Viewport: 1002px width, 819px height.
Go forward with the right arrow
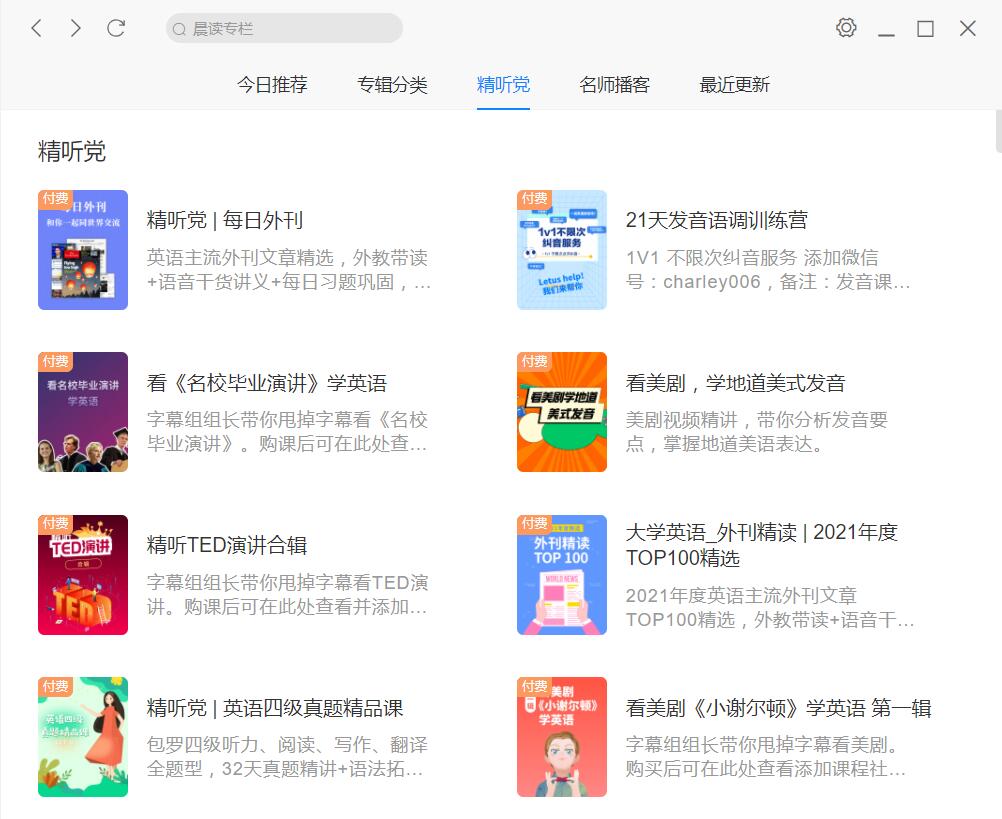pos(76,28)
